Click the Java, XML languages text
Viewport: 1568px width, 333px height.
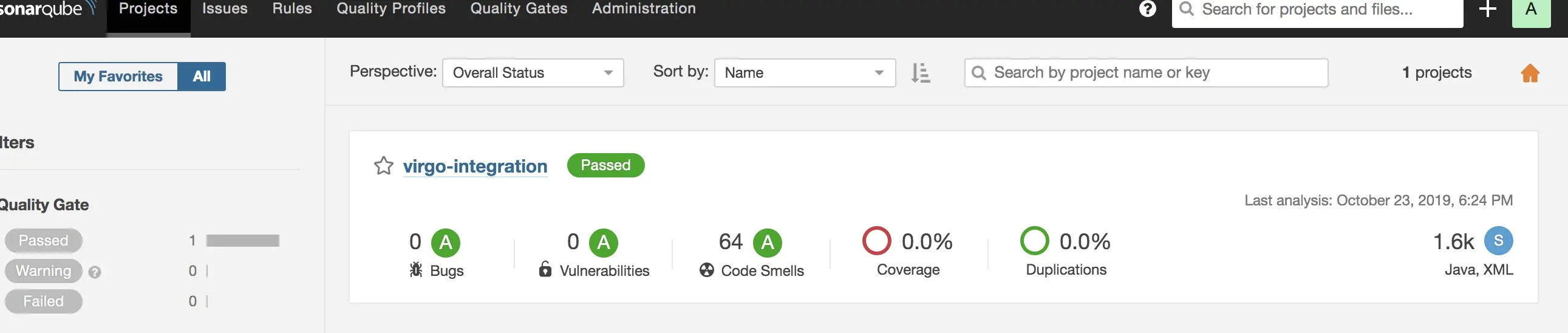1479,270
